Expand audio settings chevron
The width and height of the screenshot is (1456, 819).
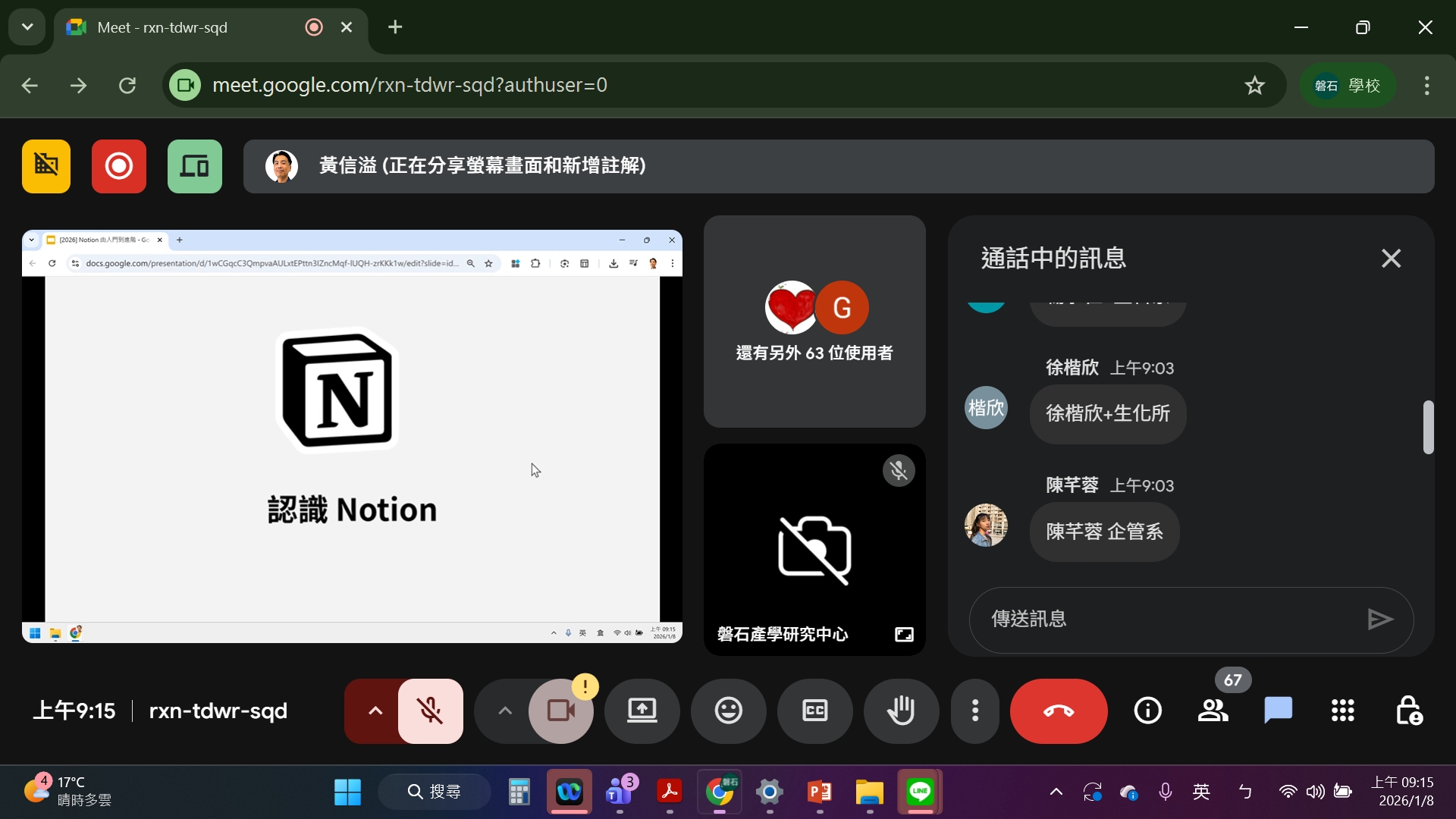click(x=375, y=711)
